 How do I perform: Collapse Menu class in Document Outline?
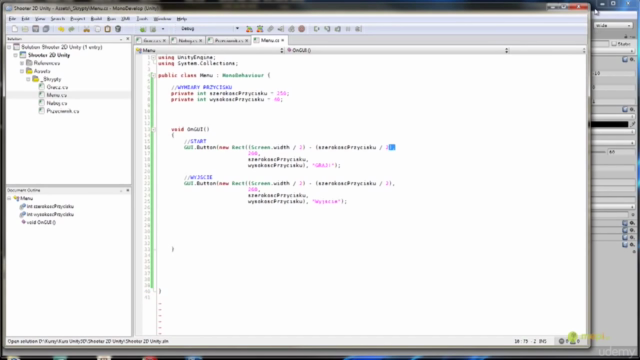coord(9,198)
